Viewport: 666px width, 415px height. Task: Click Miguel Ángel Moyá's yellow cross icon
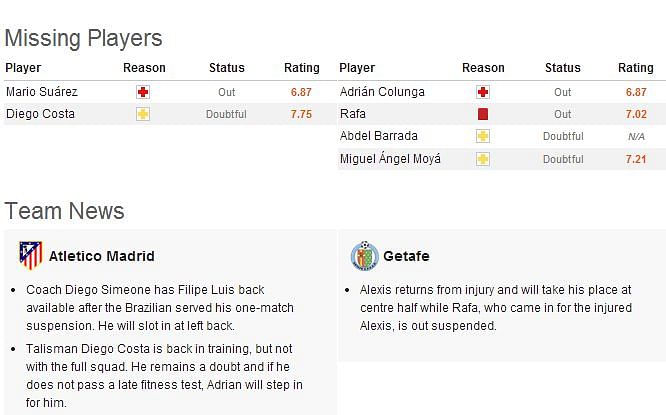[x=483, y=159]
